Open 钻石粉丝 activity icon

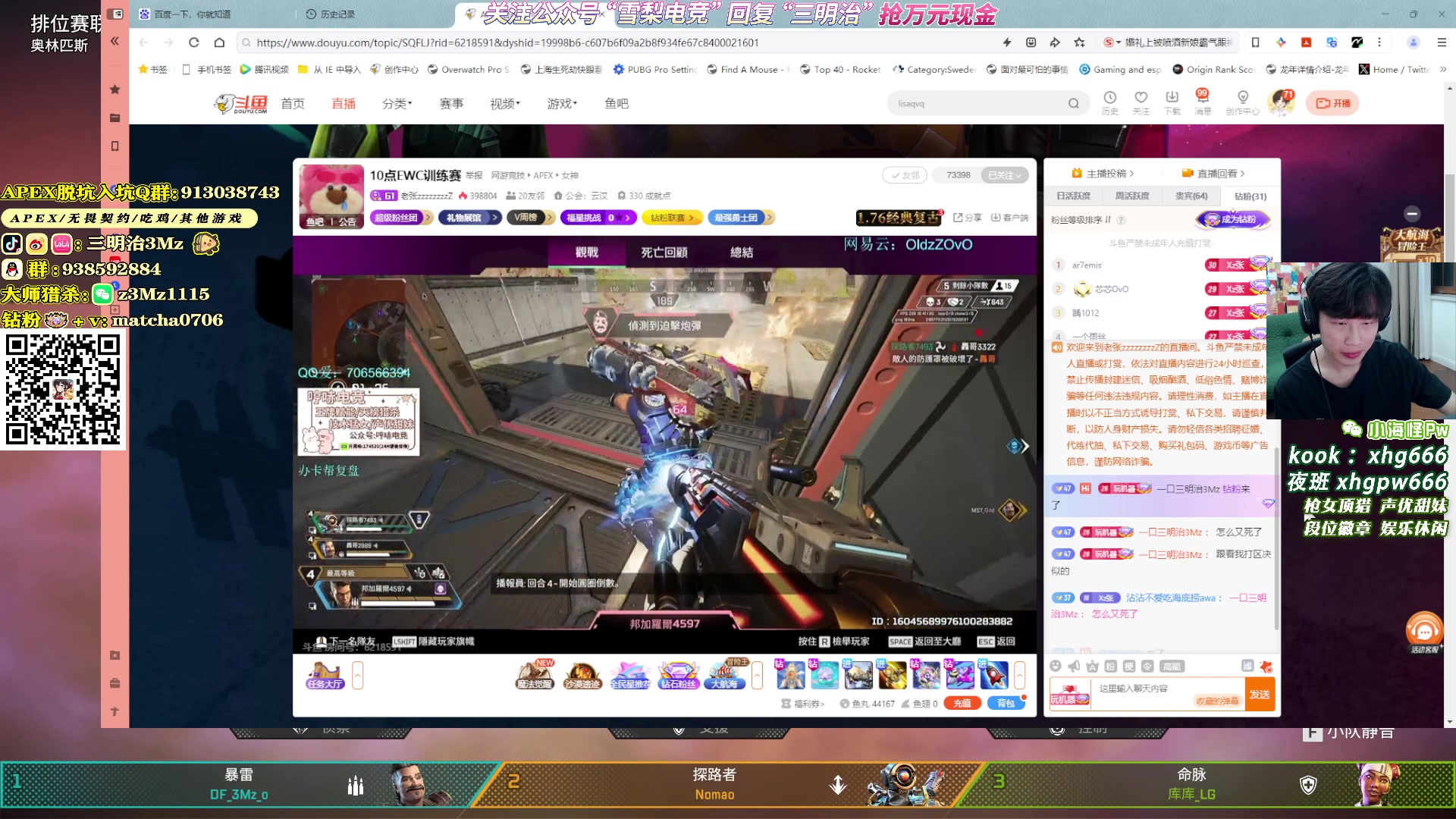tap(678, 674)
